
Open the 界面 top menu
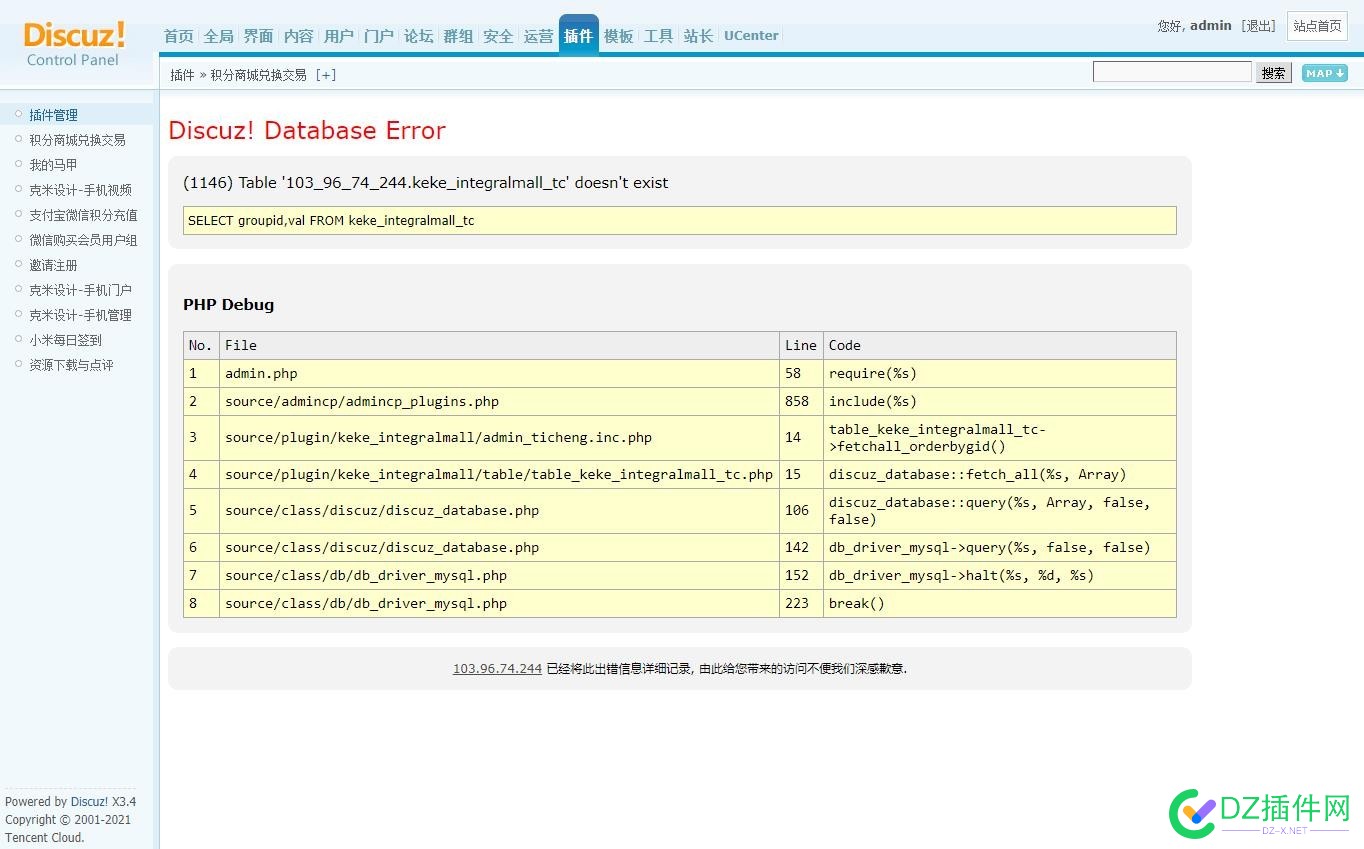coord(259,36)
